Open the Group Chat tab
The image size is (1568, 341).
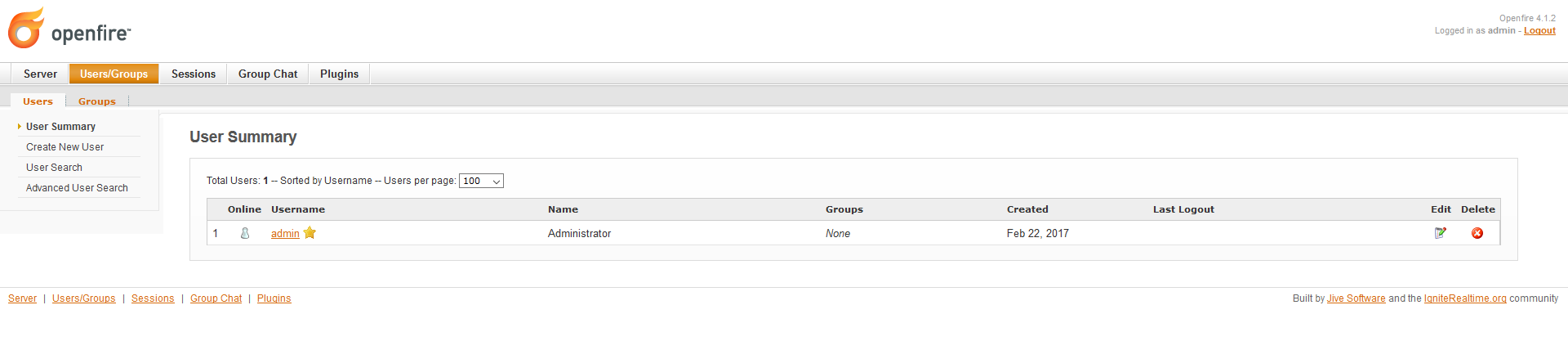(268, 74)
